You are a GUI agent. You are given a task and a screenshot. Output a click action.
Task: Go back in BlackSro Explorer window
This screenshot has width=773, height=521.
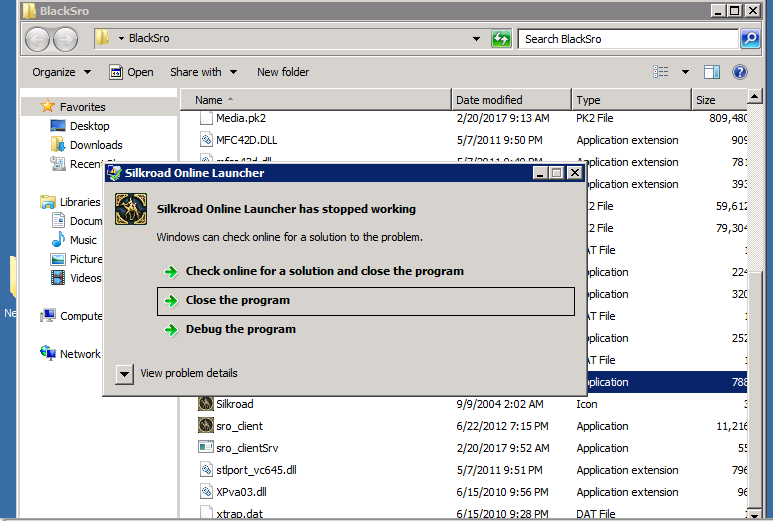pos(37,39)
